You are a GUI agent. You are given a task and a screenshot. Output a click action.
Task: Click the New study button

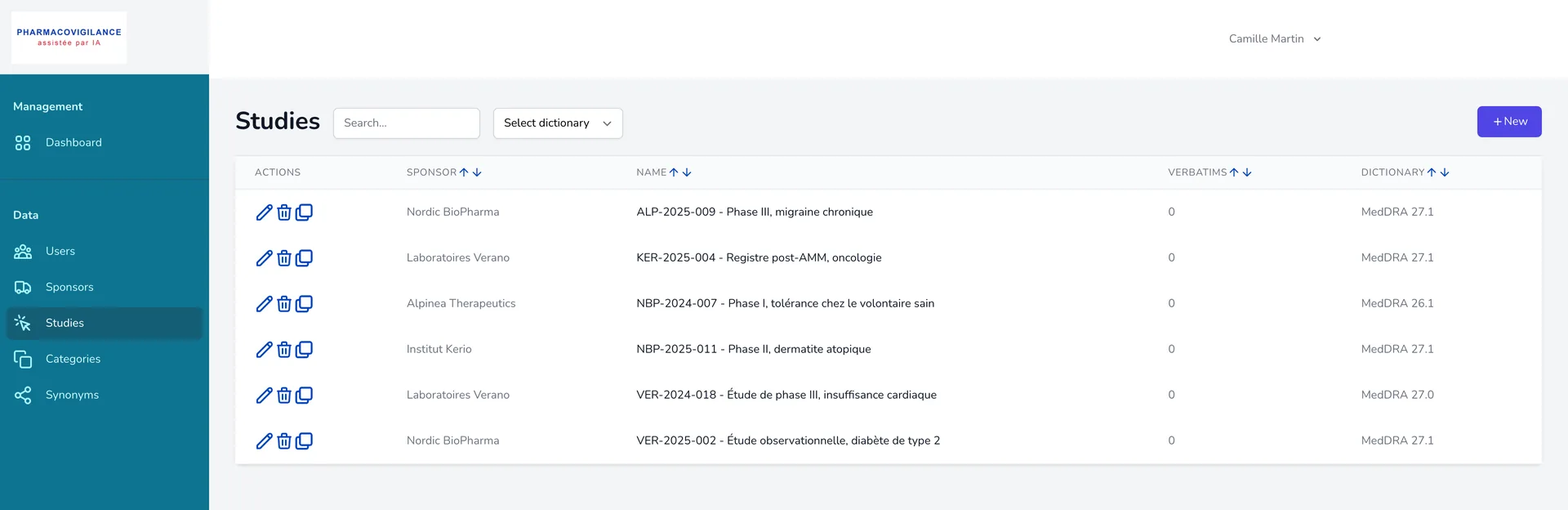tap(1509, 122)
